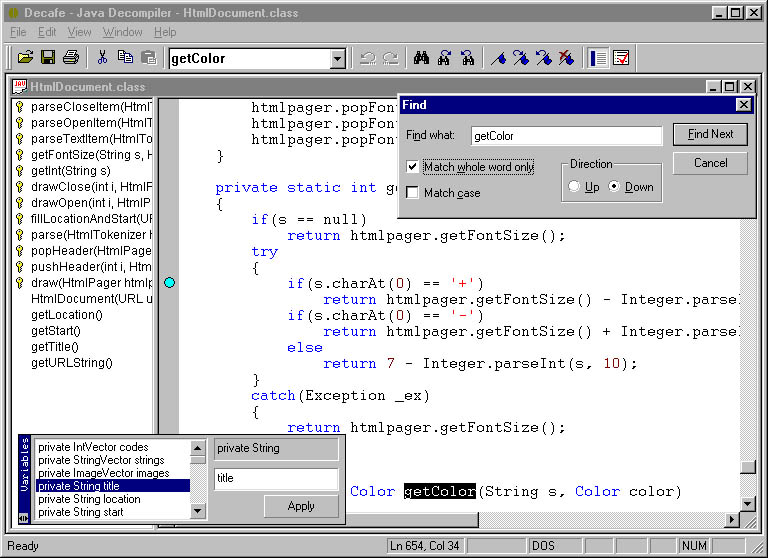Open the getColor search combo dropdown
Image resolution: width=768 pixels, height=558 pixels.
(337, 59)
